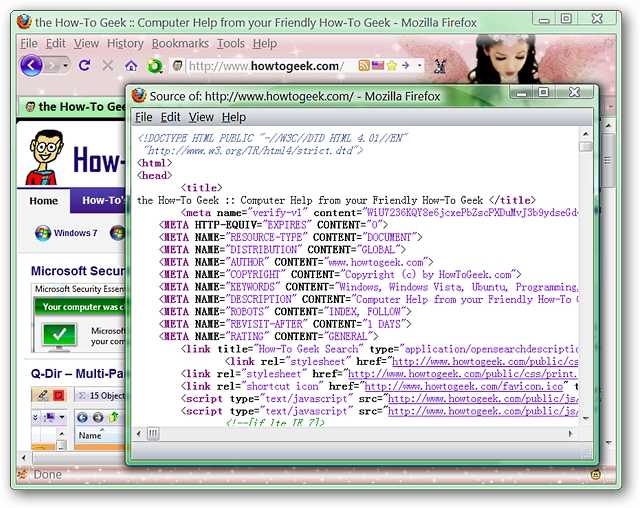Click the rabbit-eared icon right of address bar

440,66
